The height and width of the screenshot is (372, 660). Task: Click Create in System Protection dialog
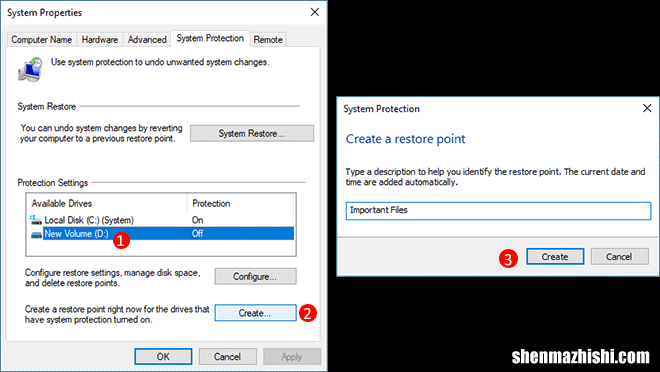pyautogui.click(x=555, y=257)
